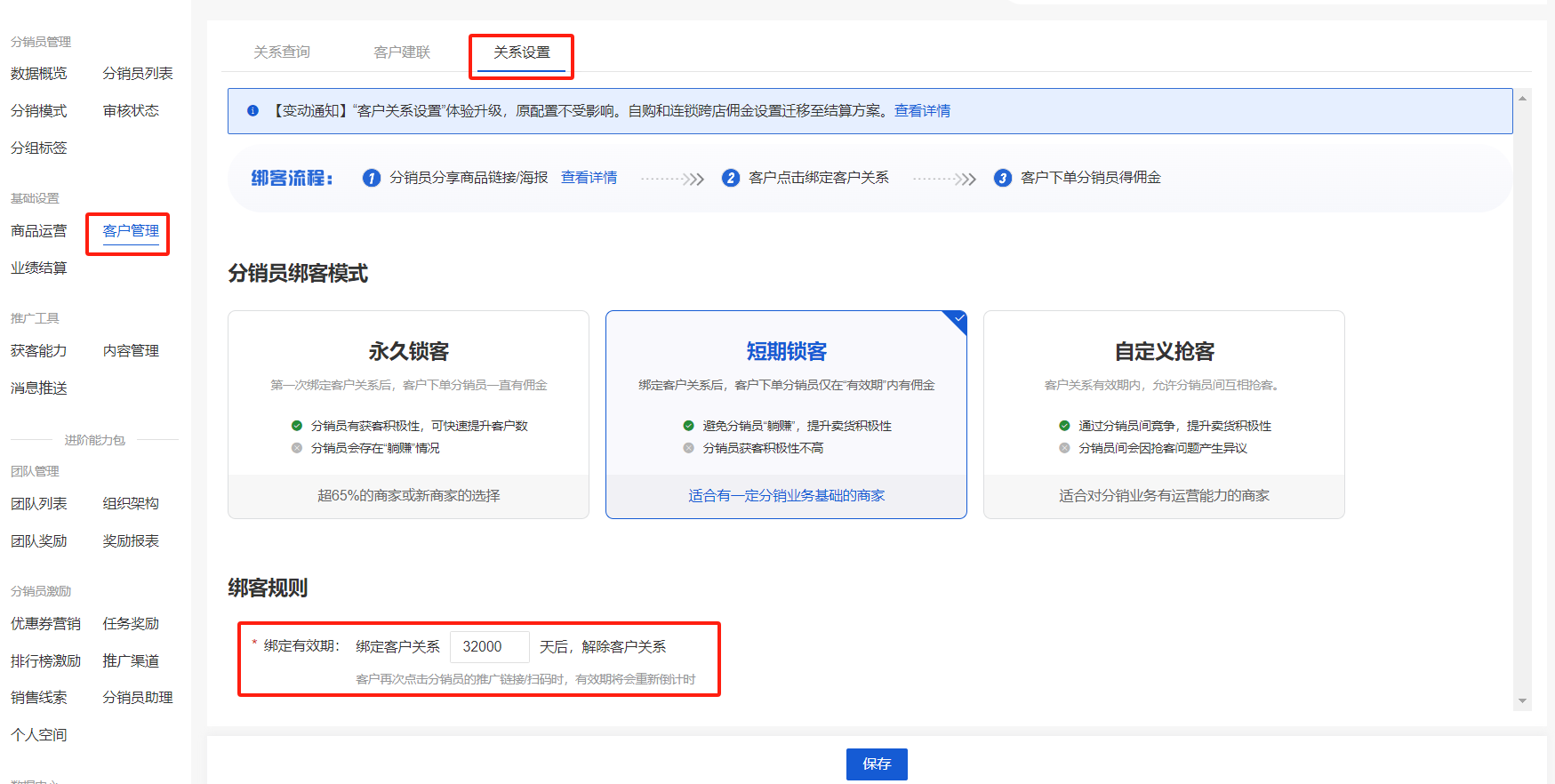Click 适合有一定分销业务基础的商家 footer text
The height and width of the screenshot is (784, 1555).
click(787, 496)
